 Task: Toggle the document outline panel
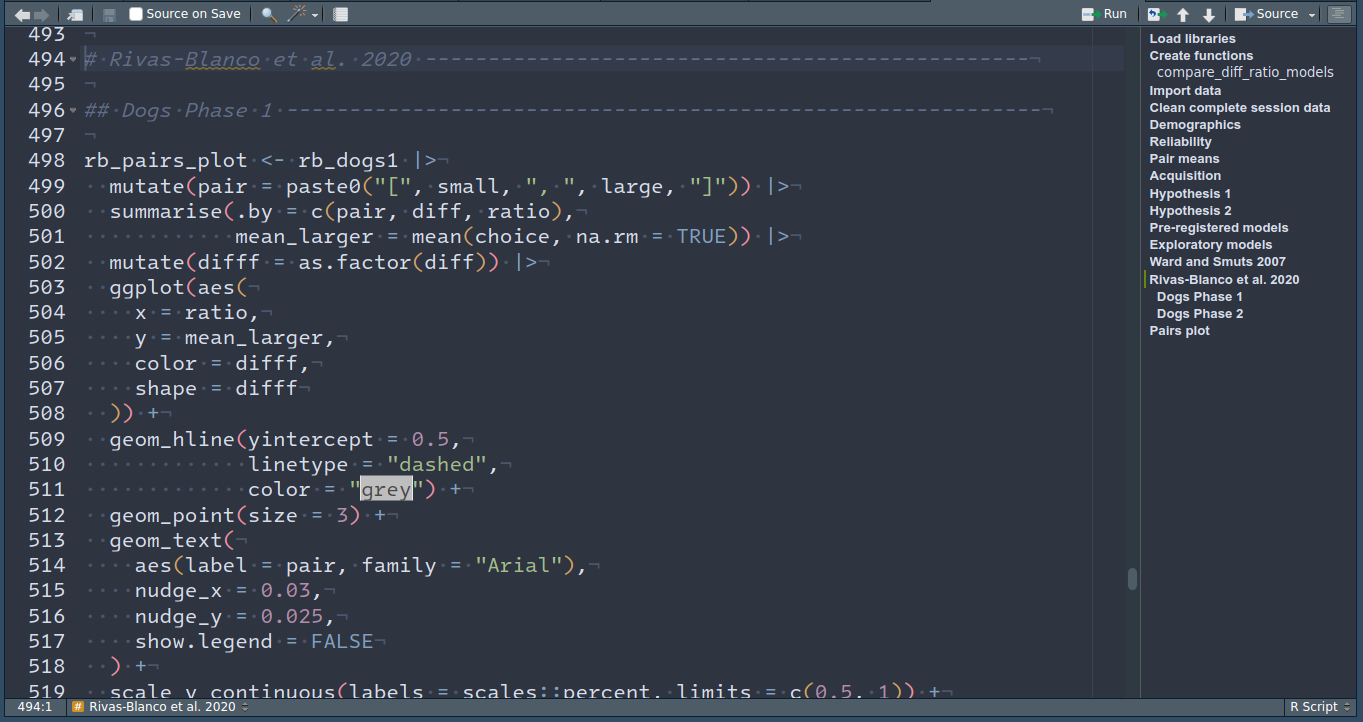[1337, 14]
